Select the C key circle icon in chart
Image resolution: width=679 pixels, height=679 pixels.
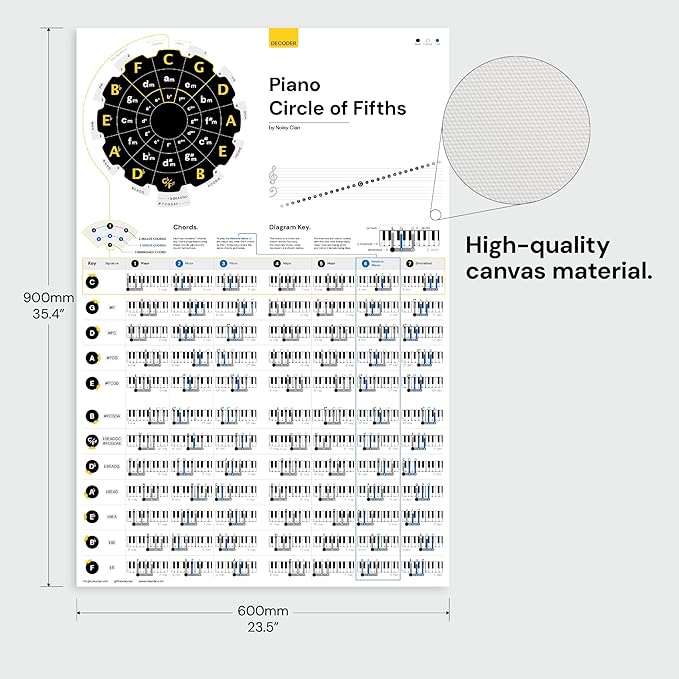(92, 283)
